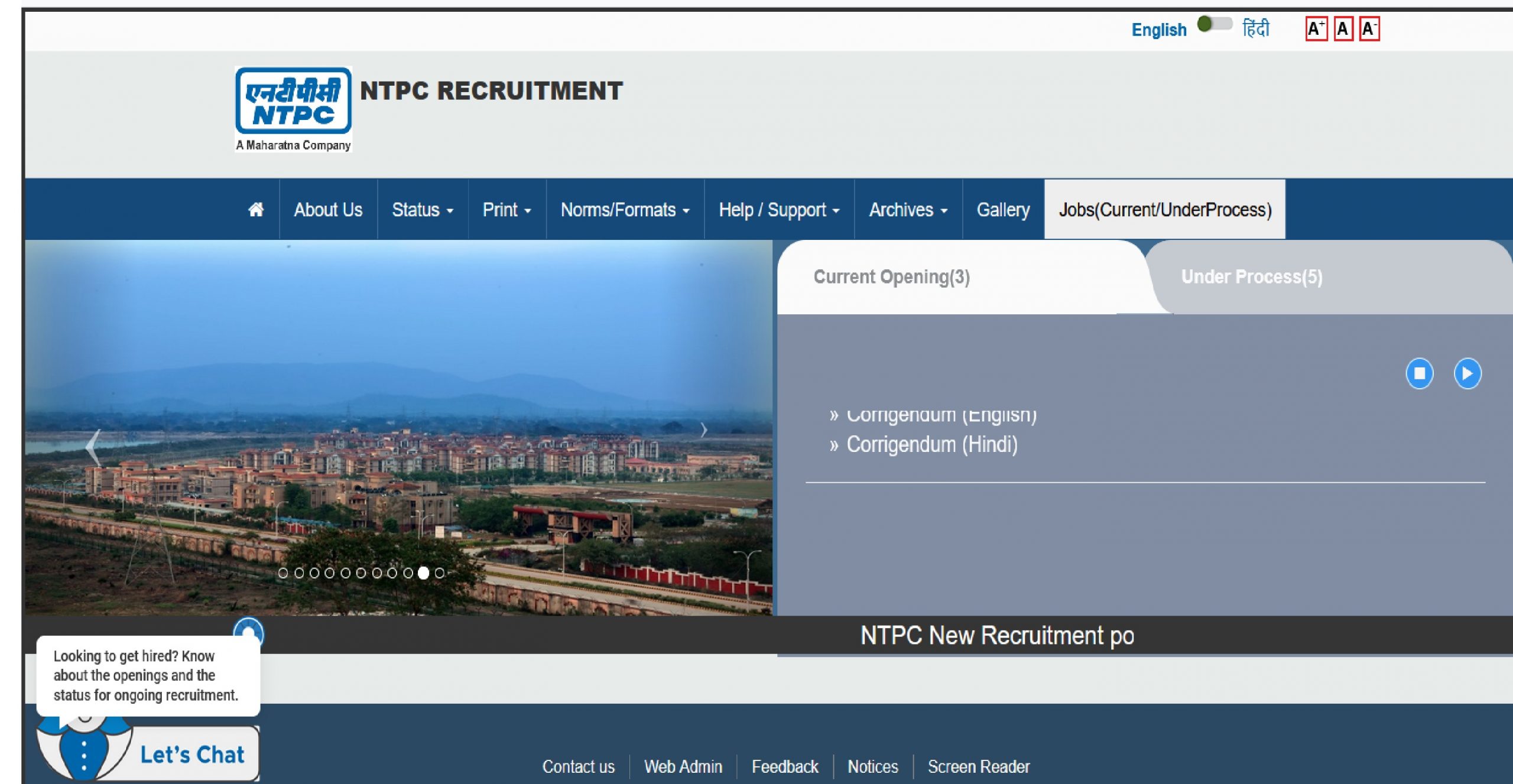Open partially visible Corrigendum (English) link
This screenshot has height=784, width=1513.
coord(941,415)
